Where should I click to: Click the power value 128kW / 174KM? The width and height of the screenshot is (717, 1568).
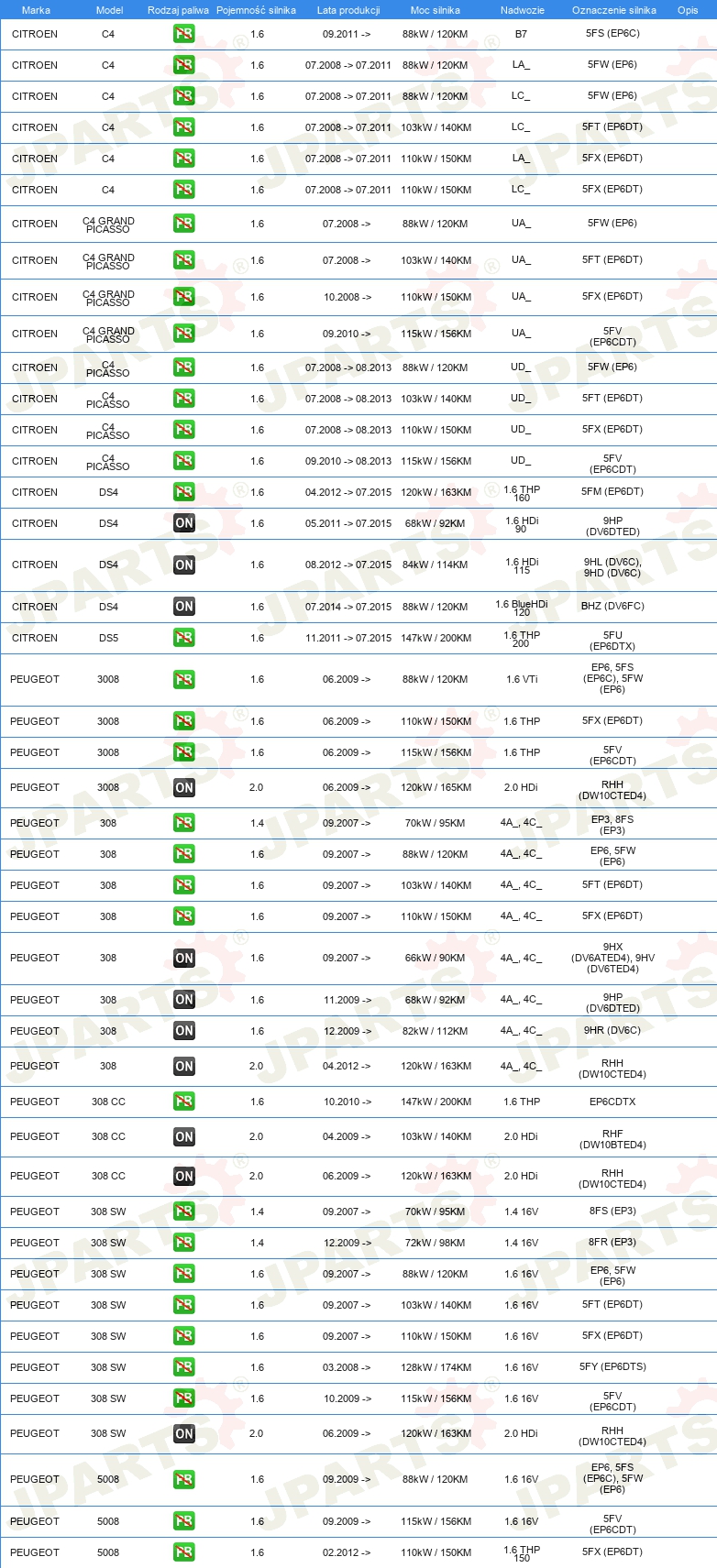(x=436, y=1367)
